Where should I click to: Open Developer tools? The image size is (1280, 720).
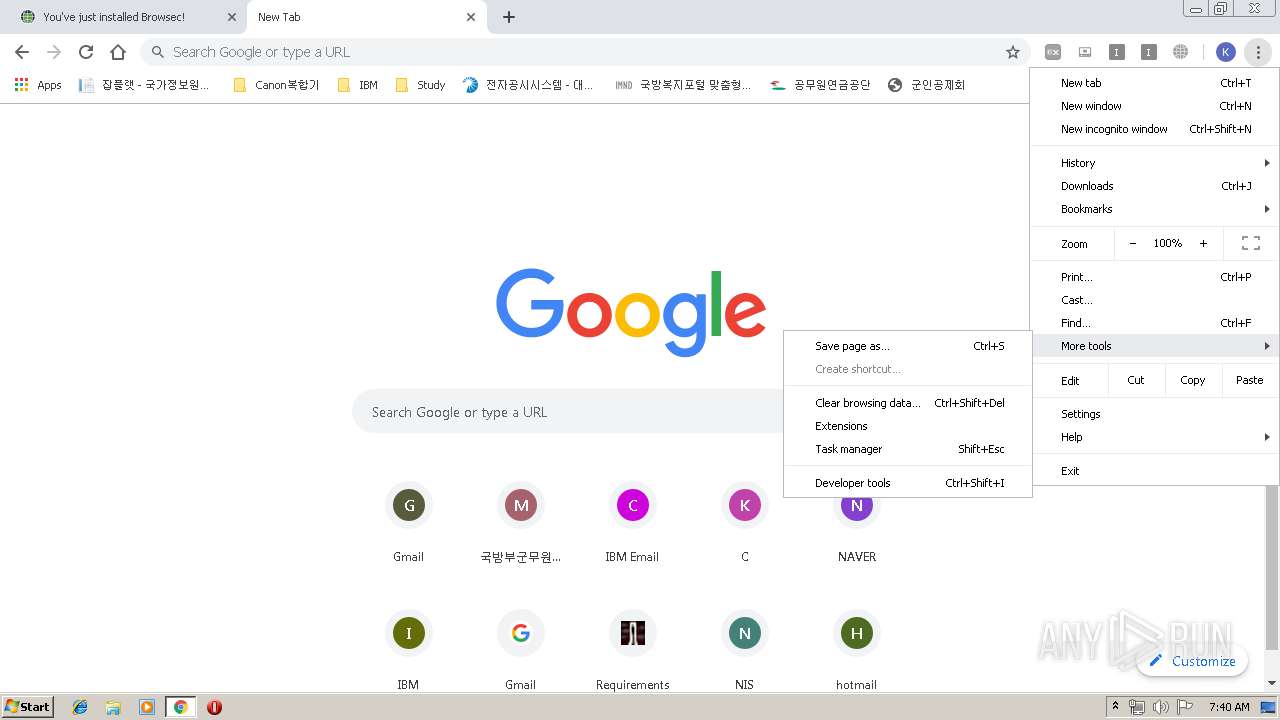(908, 483)
